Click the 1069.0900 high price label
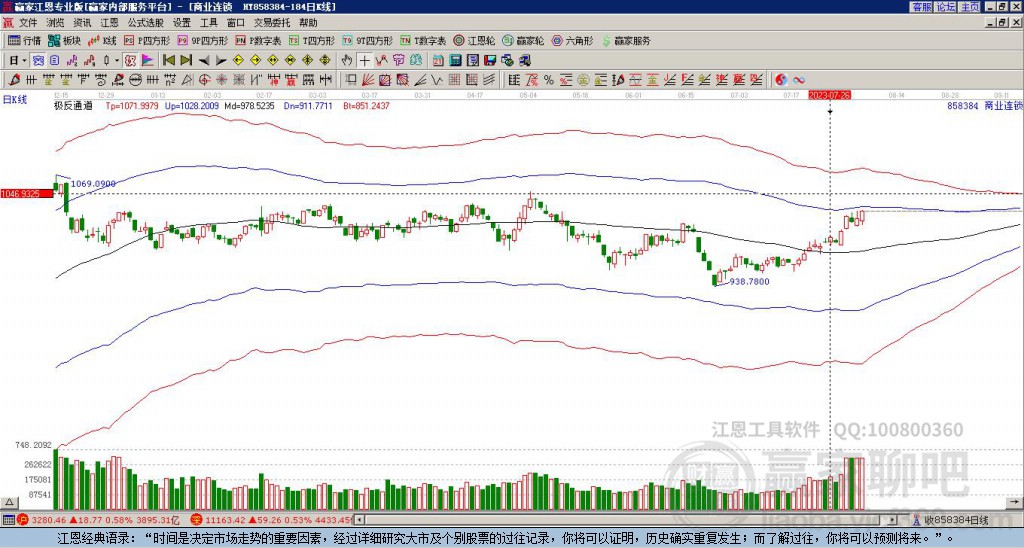This screenshot has height=548, width=1024. 93,184
